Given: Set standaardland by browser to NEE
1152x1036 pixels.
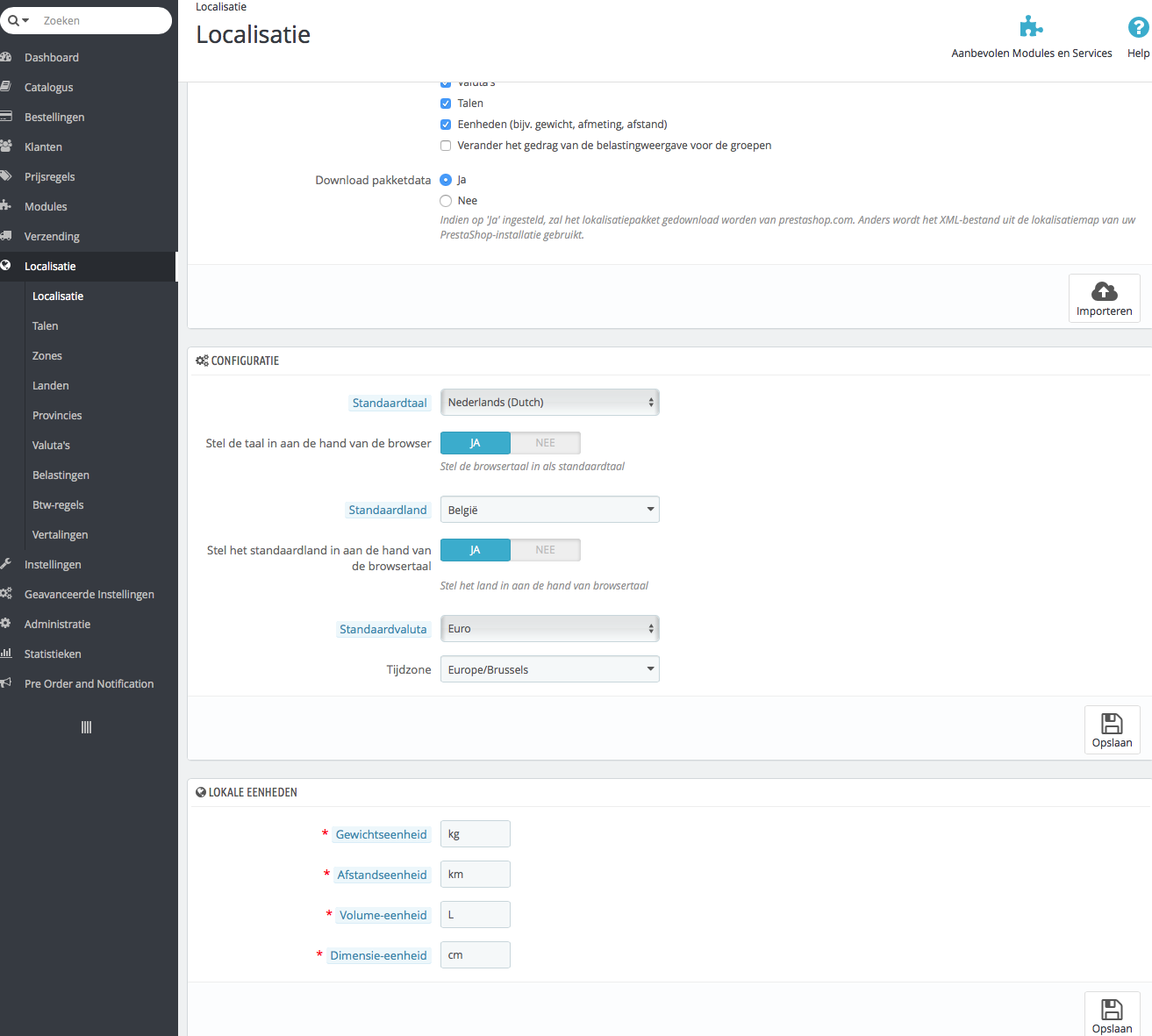Looking at the screenshot, I should 546,550.
